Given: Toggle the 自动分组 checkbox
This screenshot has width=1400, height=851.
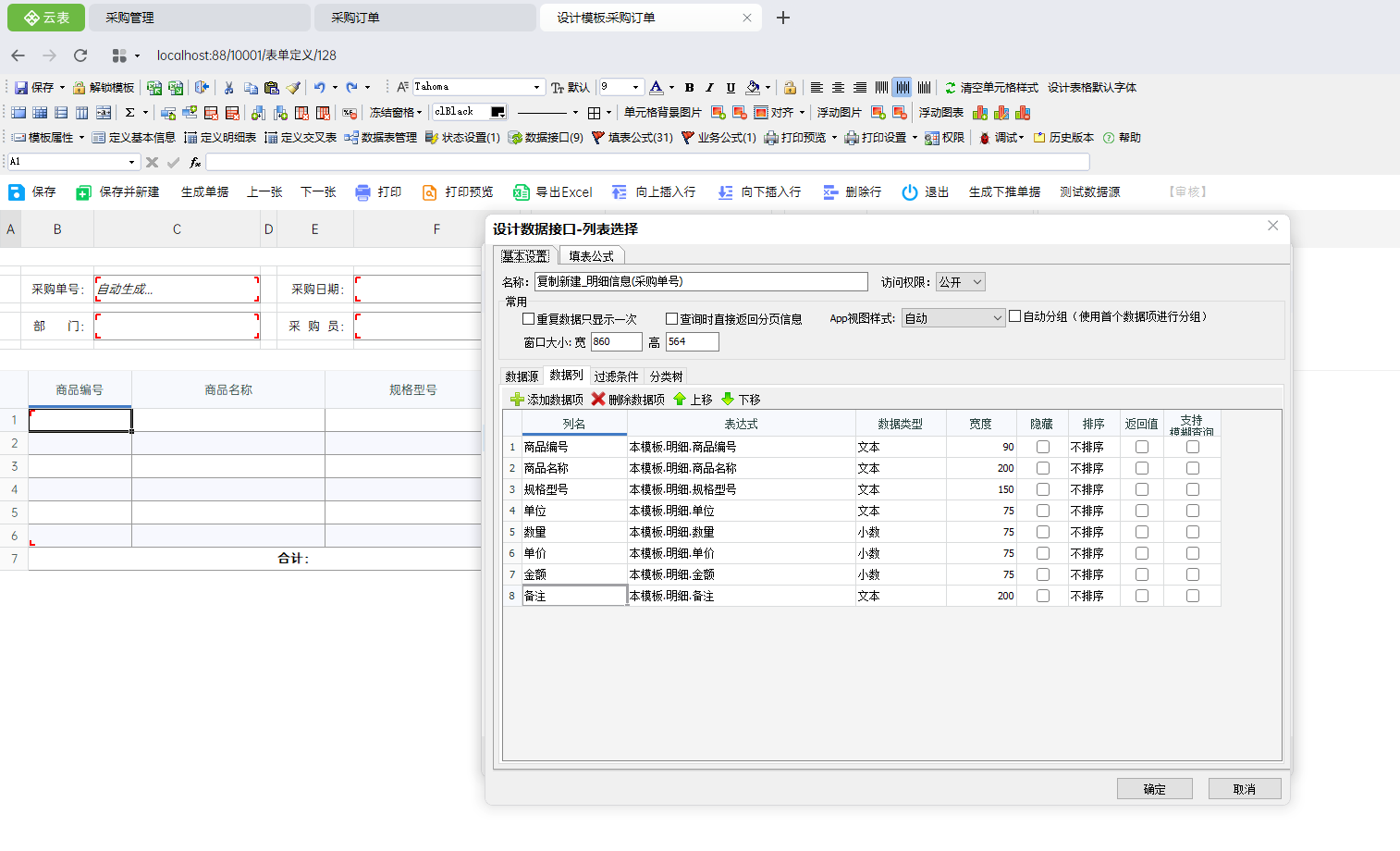Looking at the screenshot, I should tap(1015, 316).
